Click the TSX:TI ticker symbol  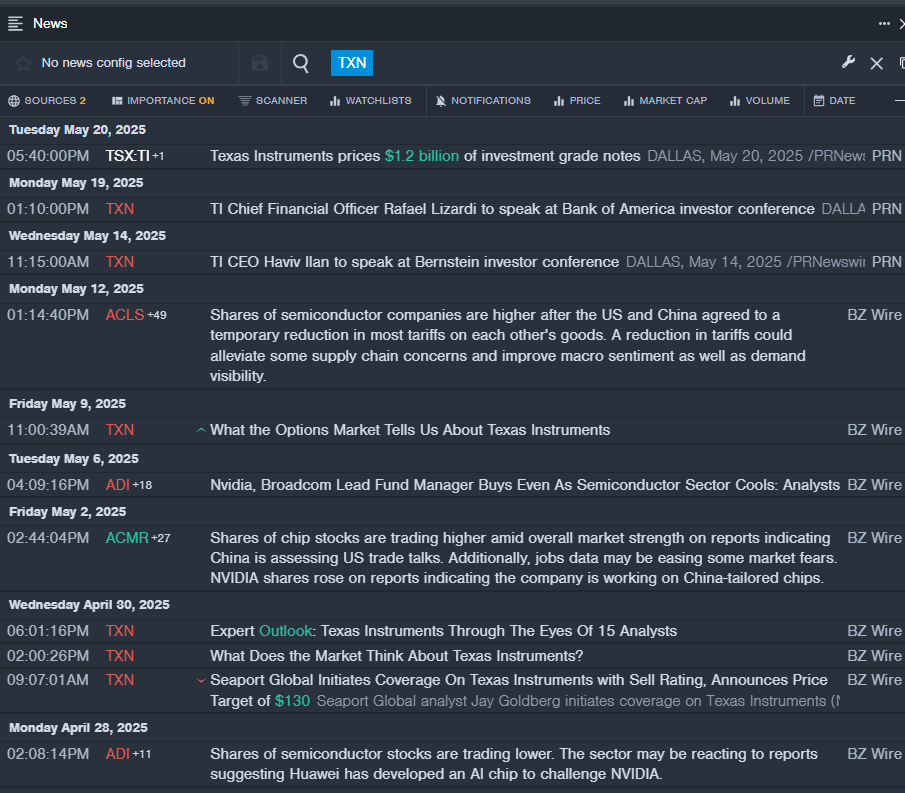click(x=128, y=156)
